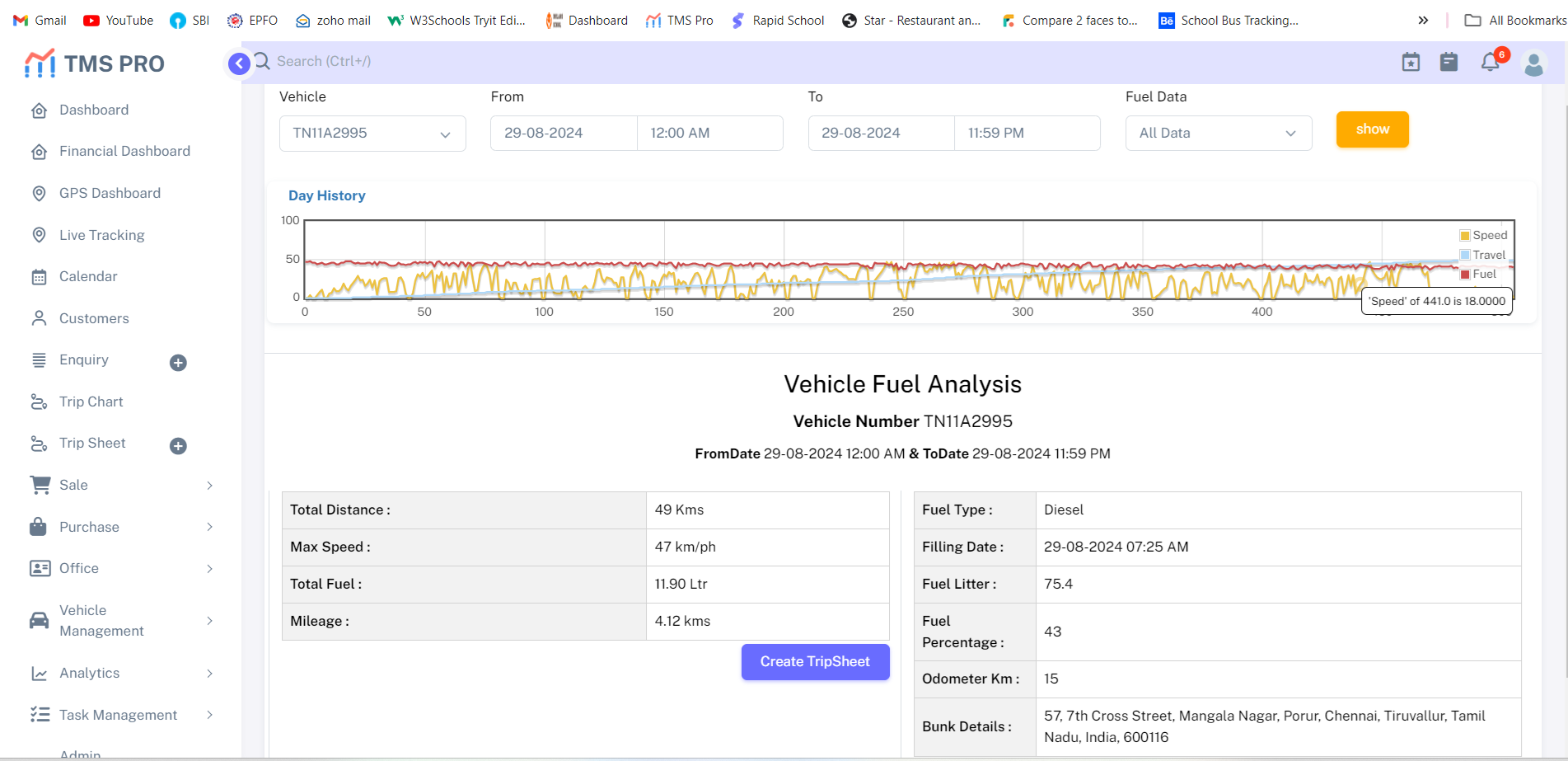Image resolution: width=1568 pixels, height=761 pixels.
Task: Toggle Speed legend swatch in chart
Action: point(1465,236)
